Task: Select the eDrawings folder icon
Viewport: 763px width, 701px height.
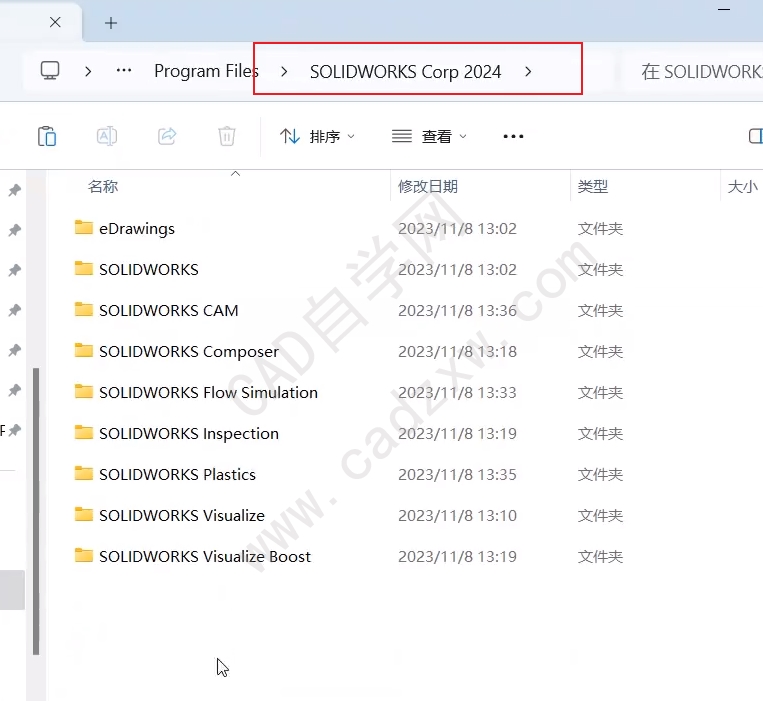Action: [x=84, y=227]
